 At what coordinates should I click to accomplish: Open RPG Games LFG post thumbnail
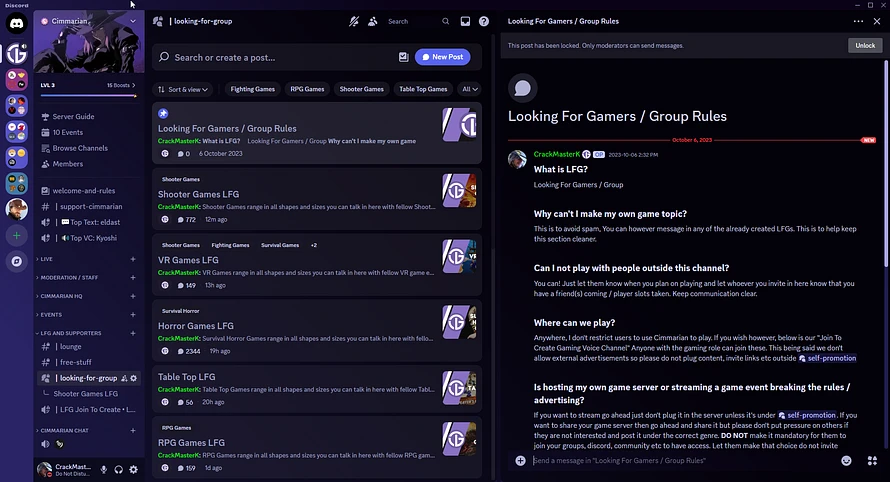[459, 439]
